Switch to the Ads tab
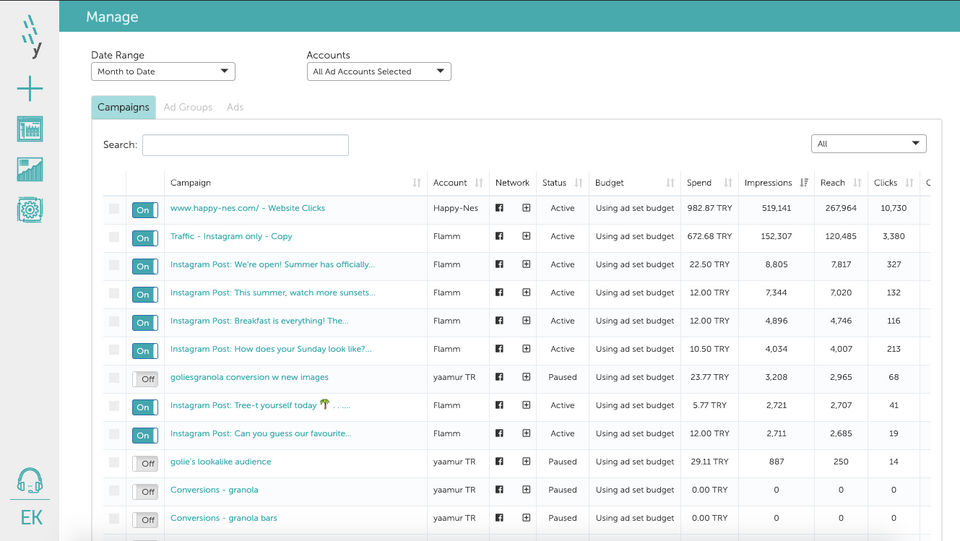This screenshot has height=541, width=960. pos(235,107)
